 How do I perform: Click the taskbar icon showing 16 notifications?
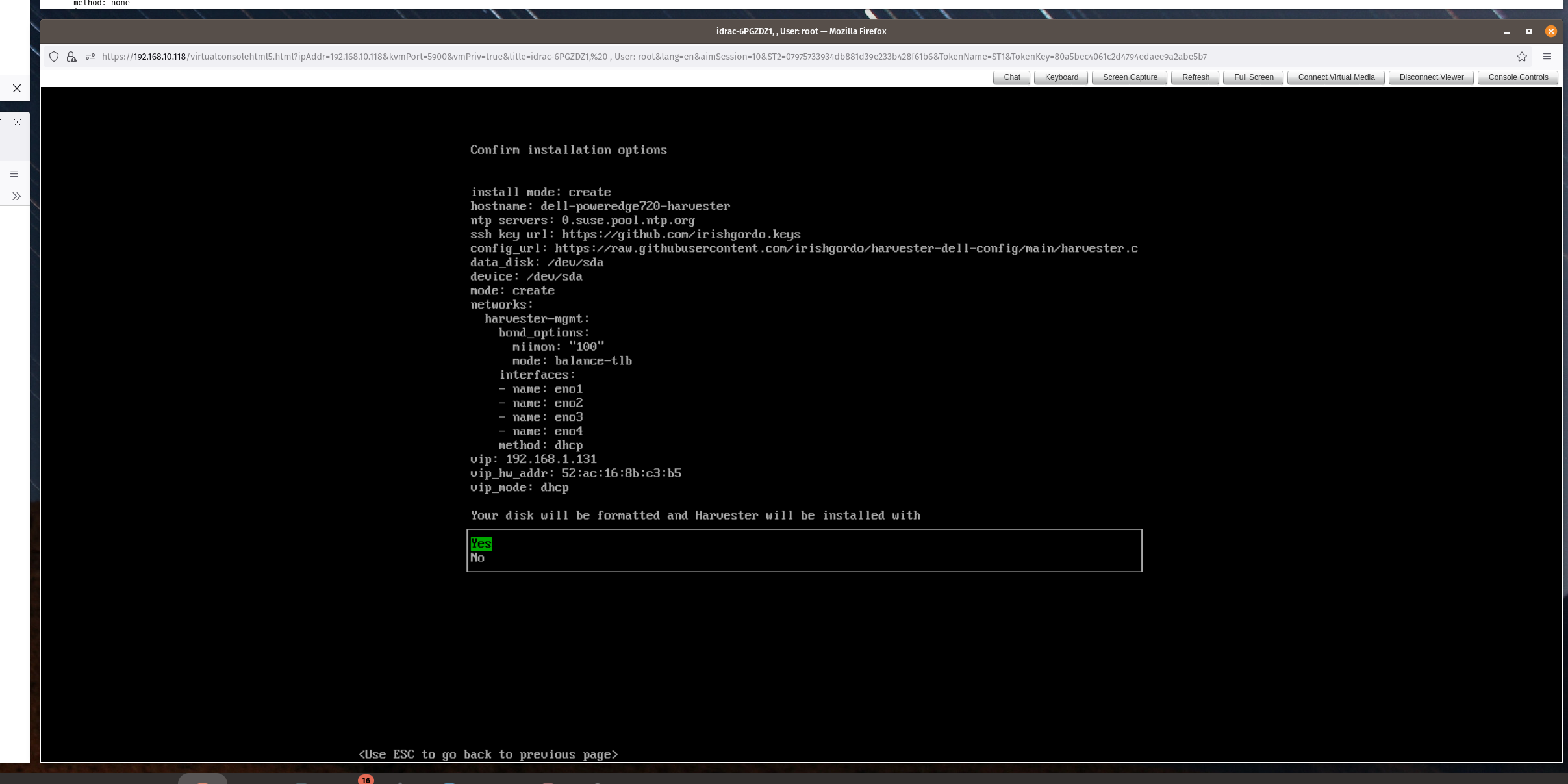coord(366,779)
